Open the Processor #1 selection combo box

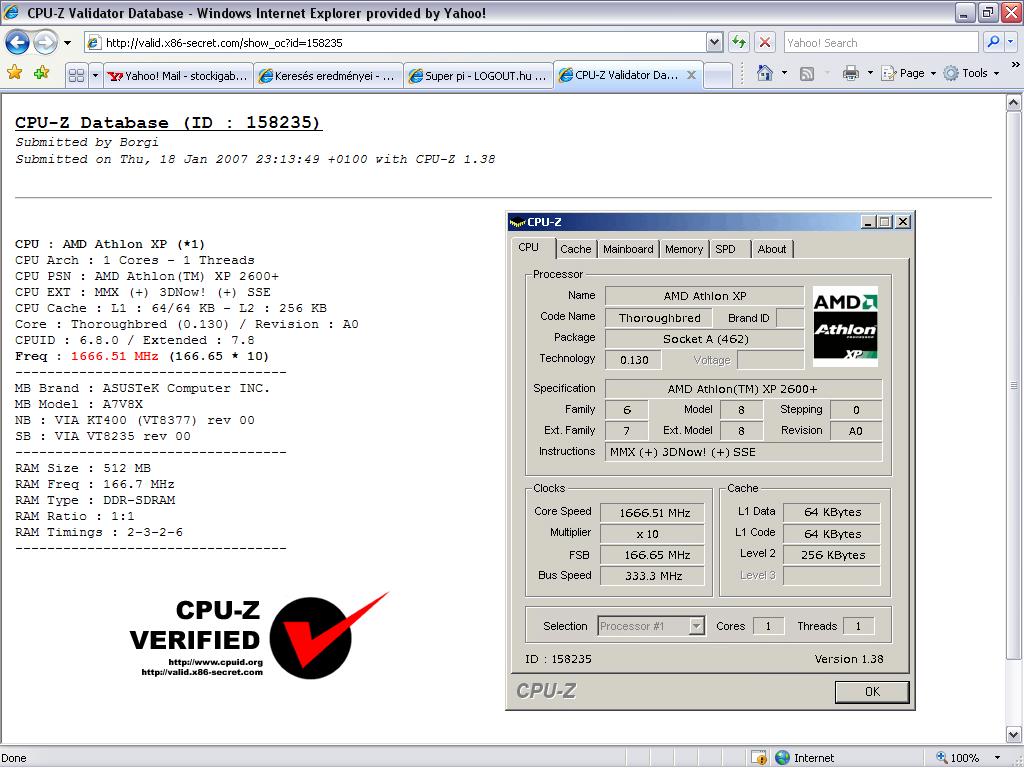pos(651,626)
